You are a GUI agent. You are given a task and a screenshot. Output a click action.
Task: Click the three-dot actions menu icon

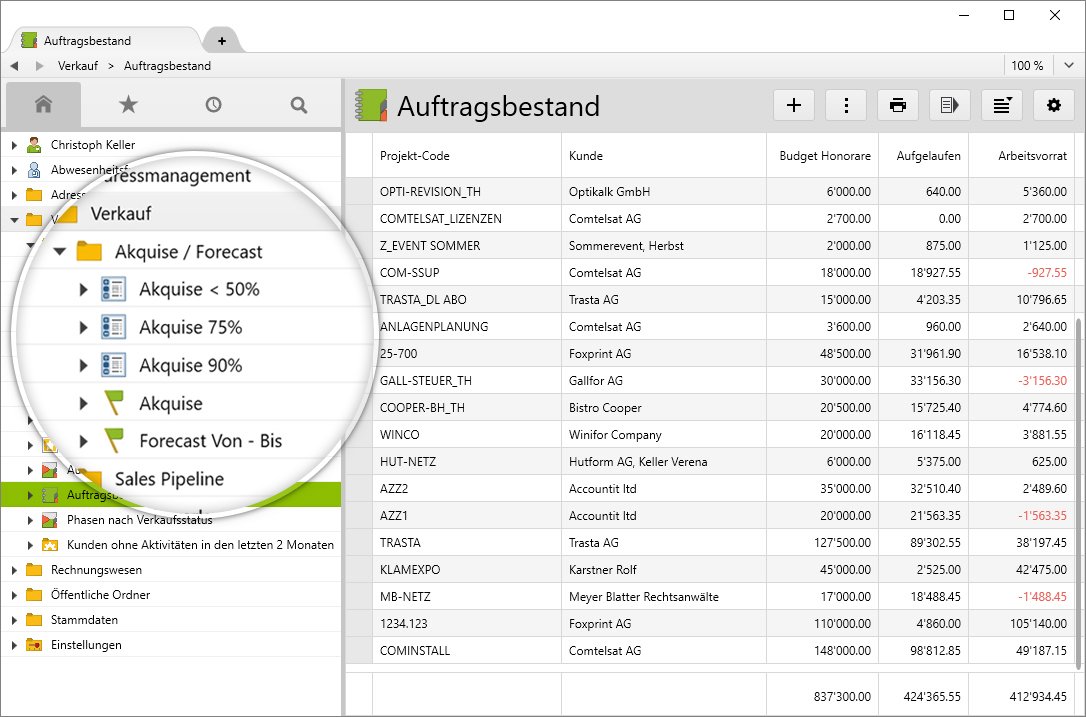pyautogui.click(x=846, y=104)
